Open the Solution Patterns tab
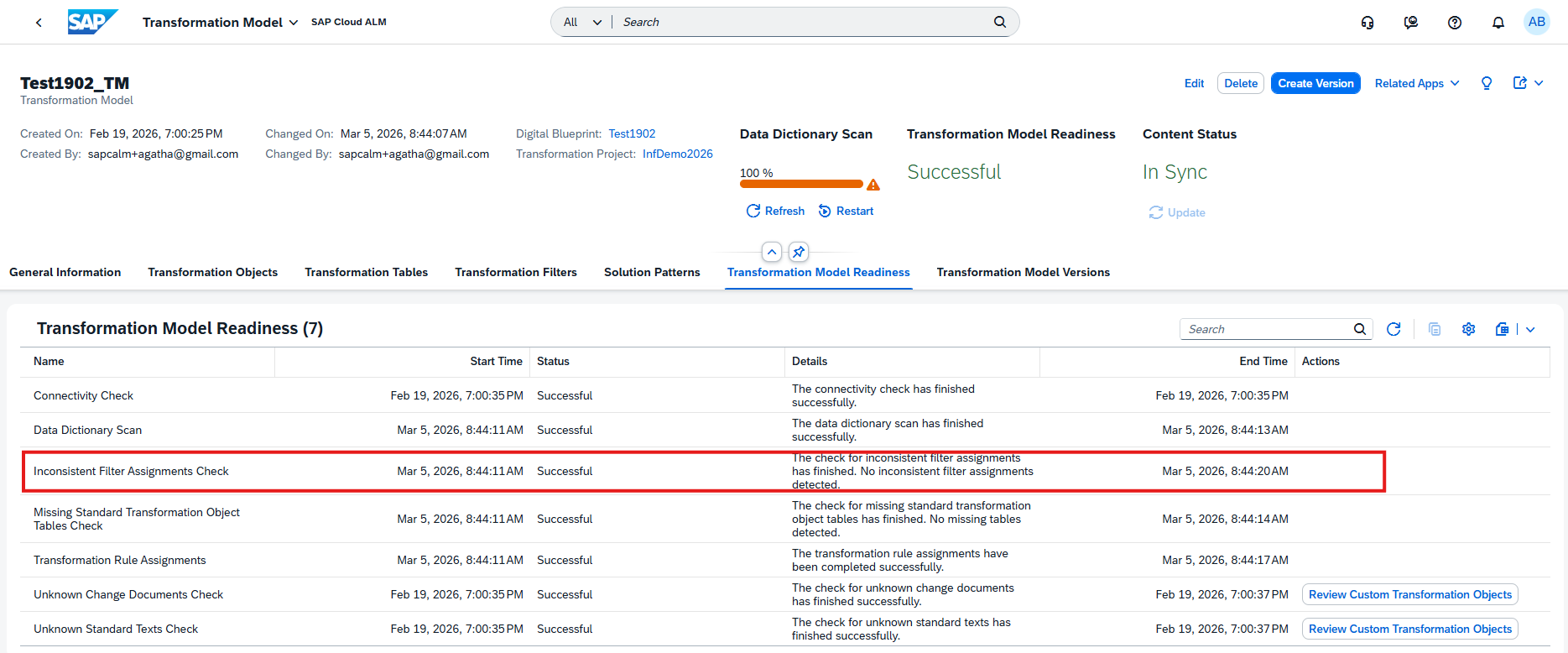The width and height of the screenshot is (1568, 653). coord(651,272)
